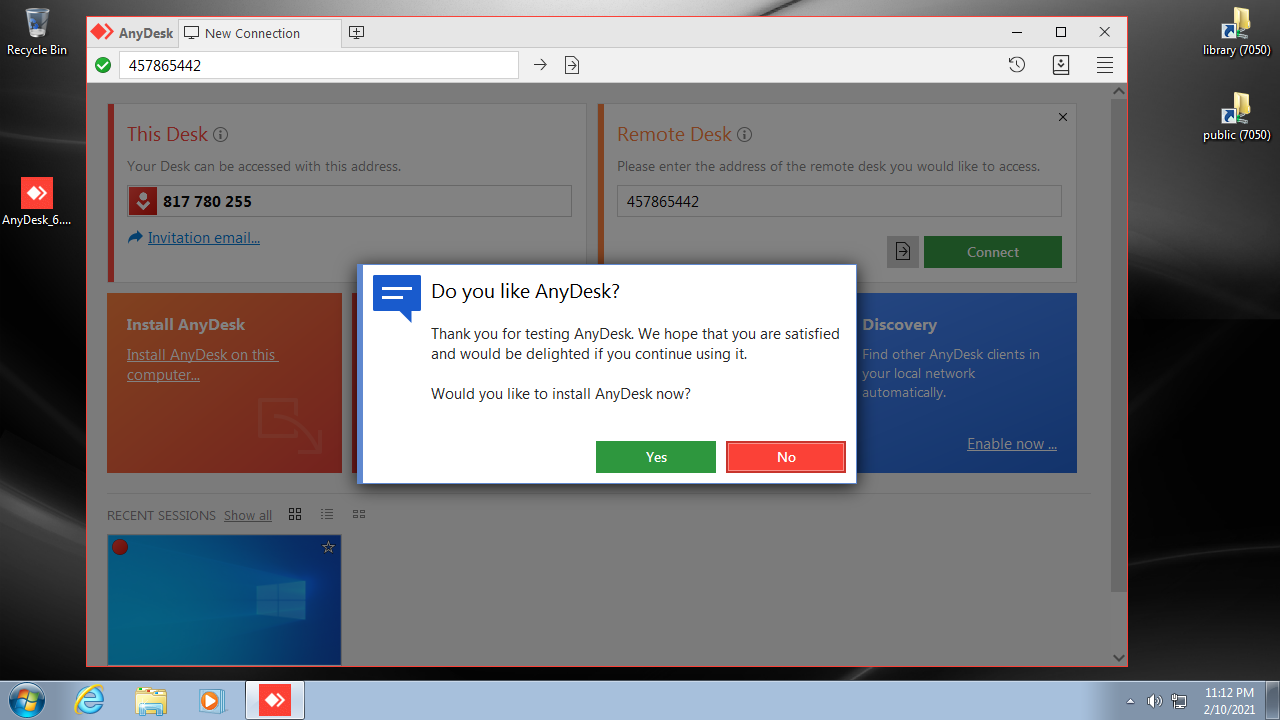Click the green Connect button

point(992,252)
